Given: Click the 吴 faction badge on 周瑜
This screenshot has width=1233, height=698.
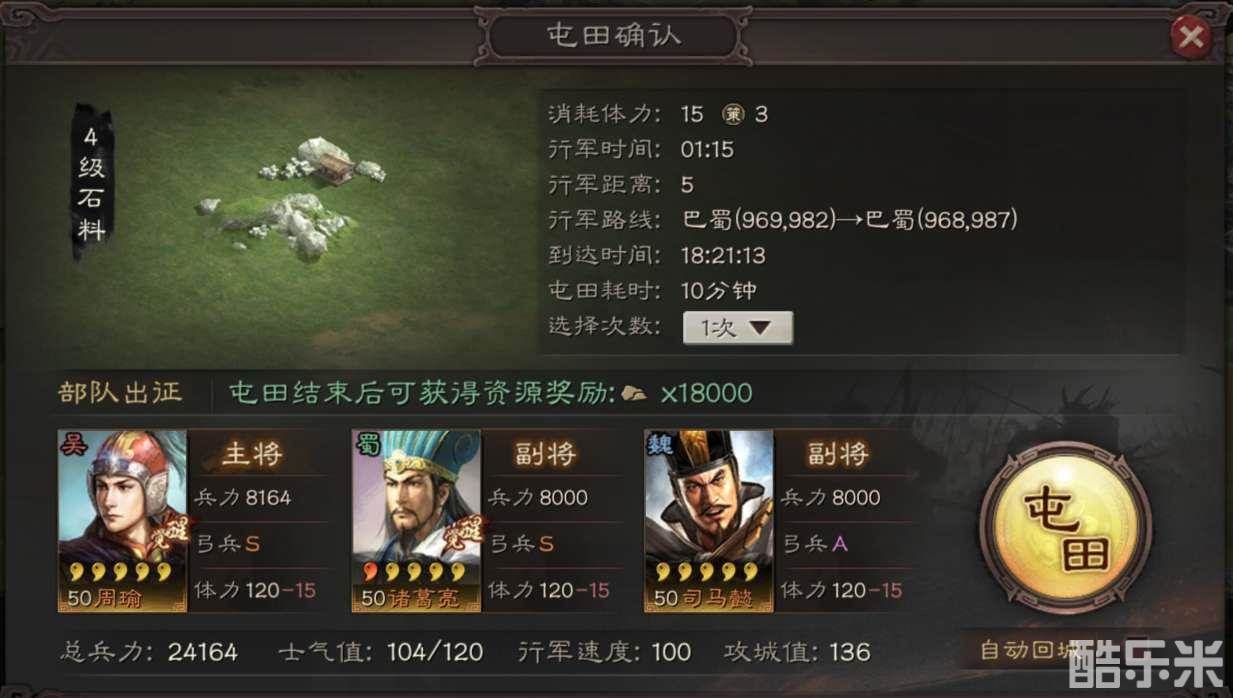Looking at the screenshot, I should (70, 443).
